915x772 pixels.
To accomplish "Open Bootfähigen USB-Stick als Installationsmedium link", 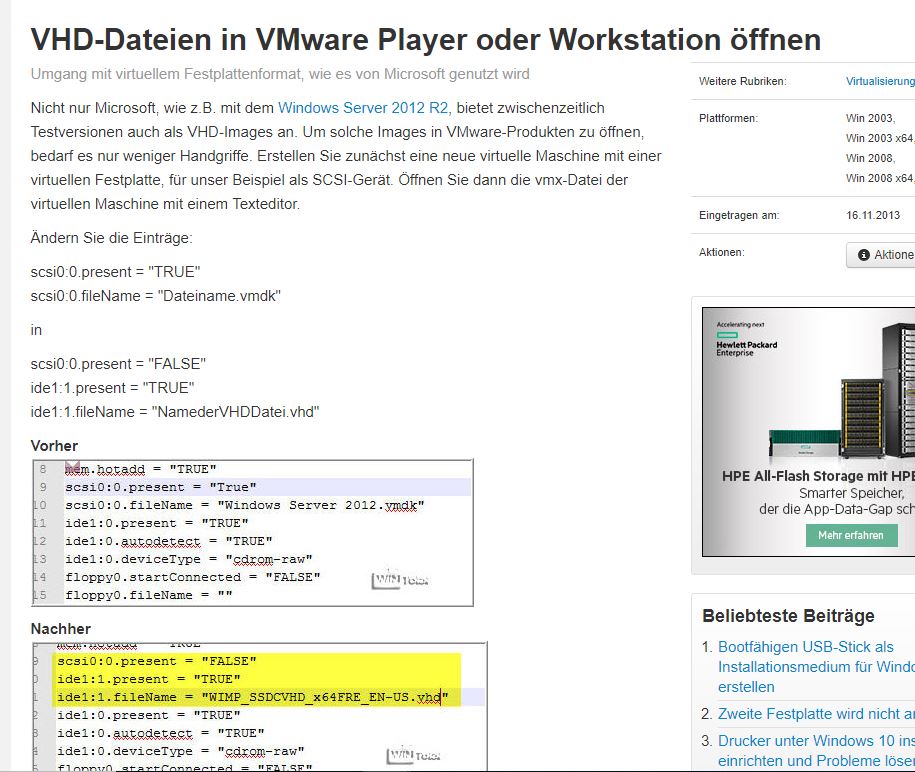I will point(816,667).
